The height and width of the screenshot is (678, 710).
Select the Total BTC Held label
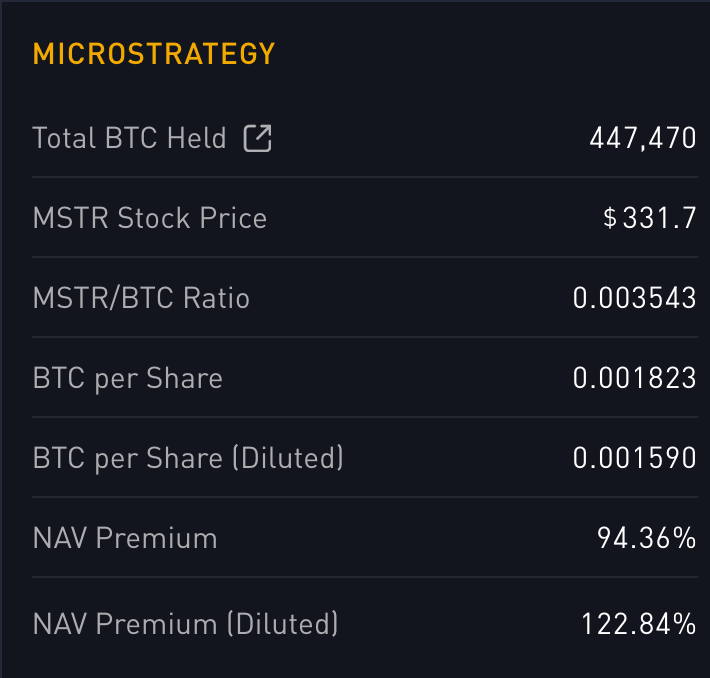coord(130,138)
